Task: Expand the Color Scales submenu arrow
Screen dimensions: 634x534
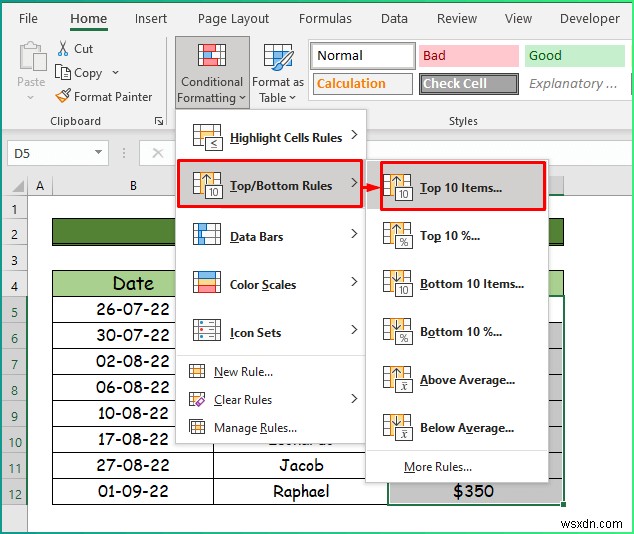Action: pos(354,281)
